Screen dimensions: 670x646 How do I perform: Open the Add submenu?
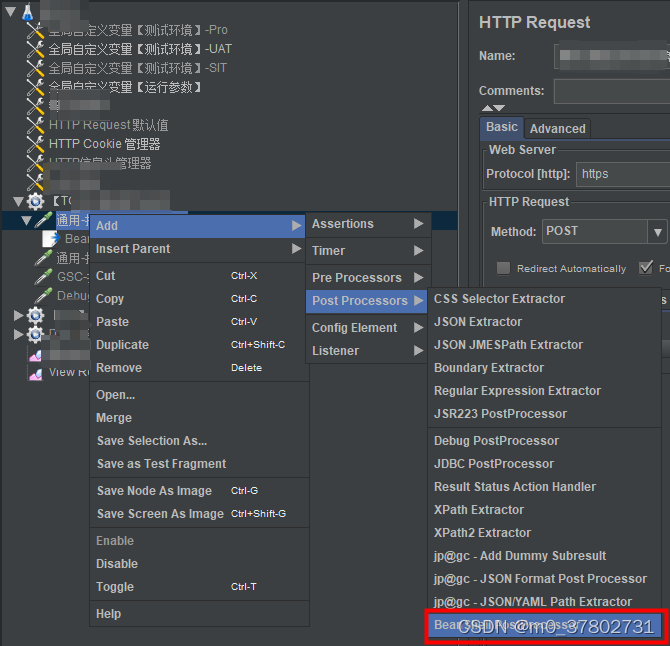click(197, 226)
